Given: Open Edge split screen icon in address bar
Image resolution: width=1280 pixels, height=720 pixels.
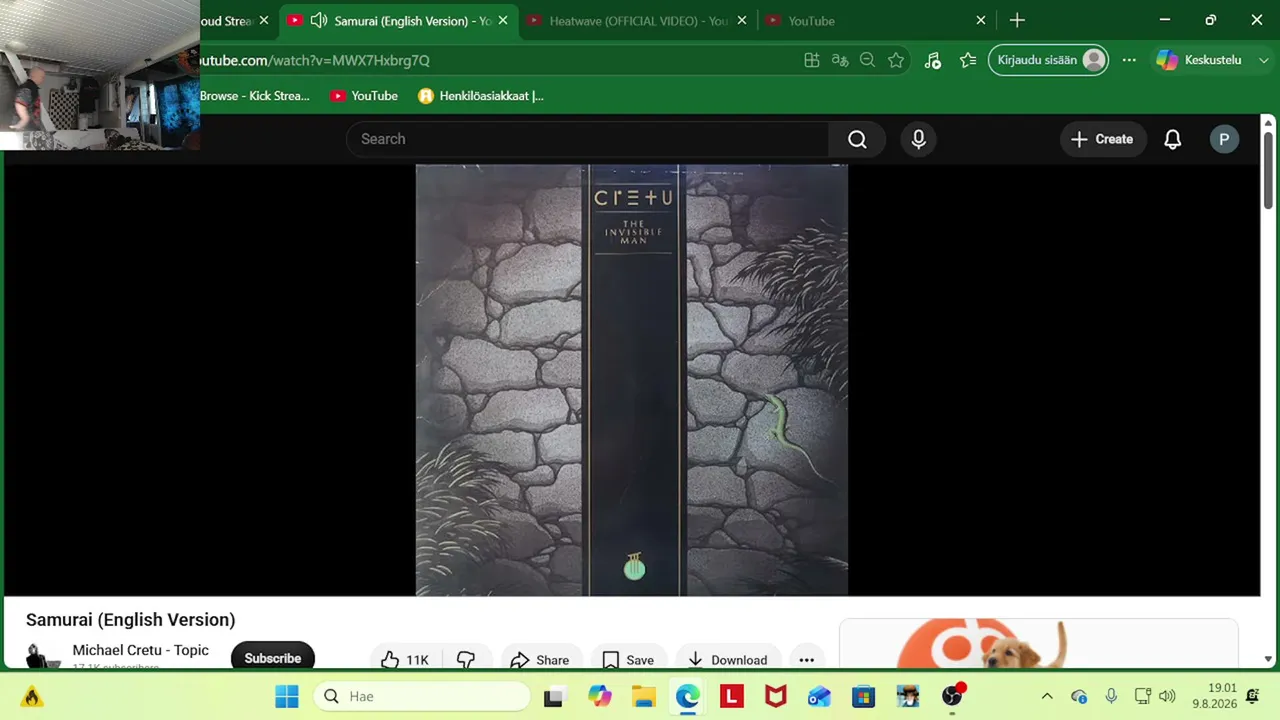Looking at the screenshot, I should tap(812, 60).
